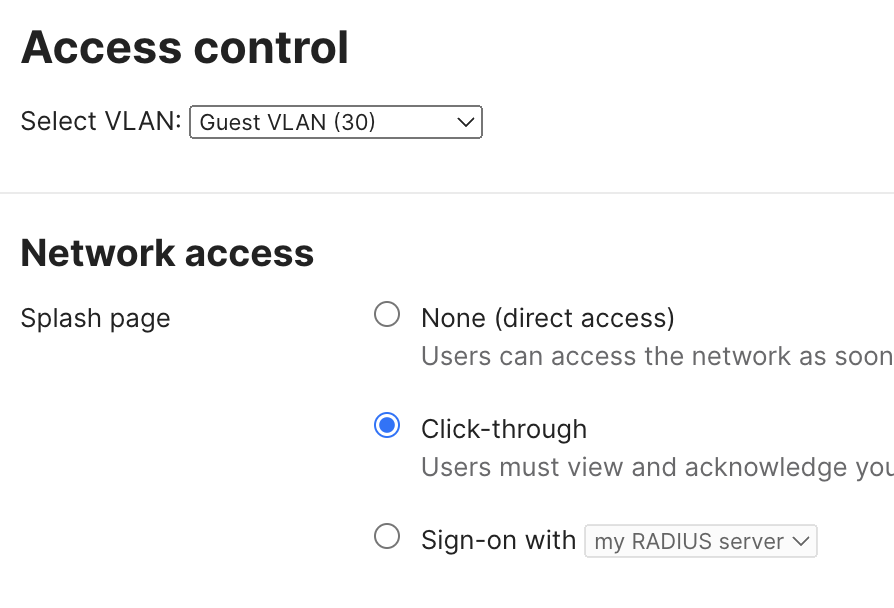The height and width of the screenshot is (608, 894).
Task: Click the "None (direct access)" option label
Action: point(547,317)
